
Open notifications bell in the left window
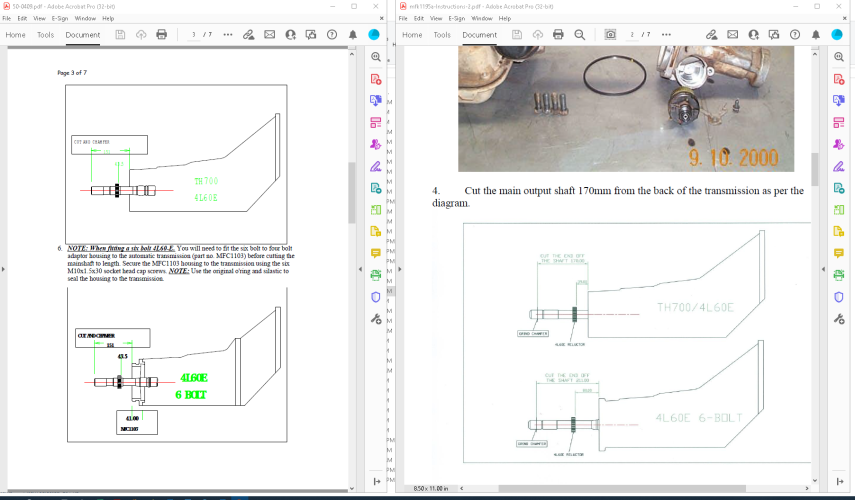353,34
